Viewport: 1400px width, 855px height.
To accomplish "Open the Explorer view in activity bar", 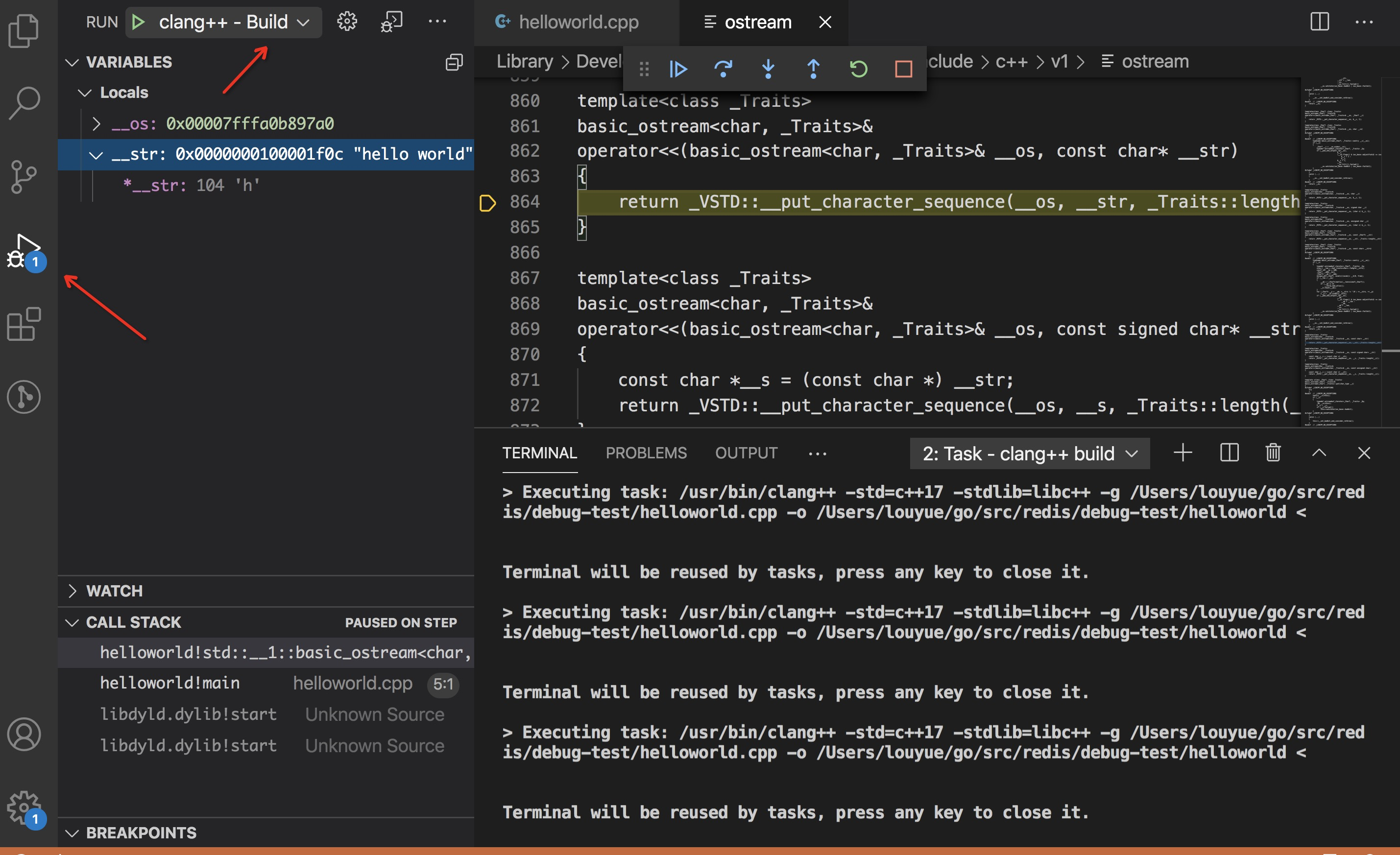I will click(x=24, y=30).
